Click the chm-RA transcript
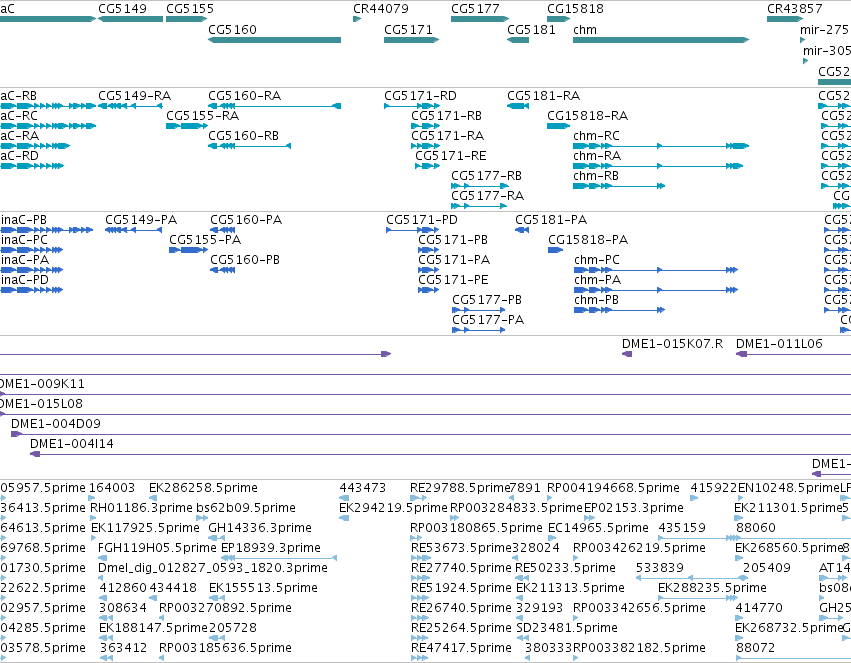Image resolution: width=851 pixels, height=663 pixels. point(658,166)
